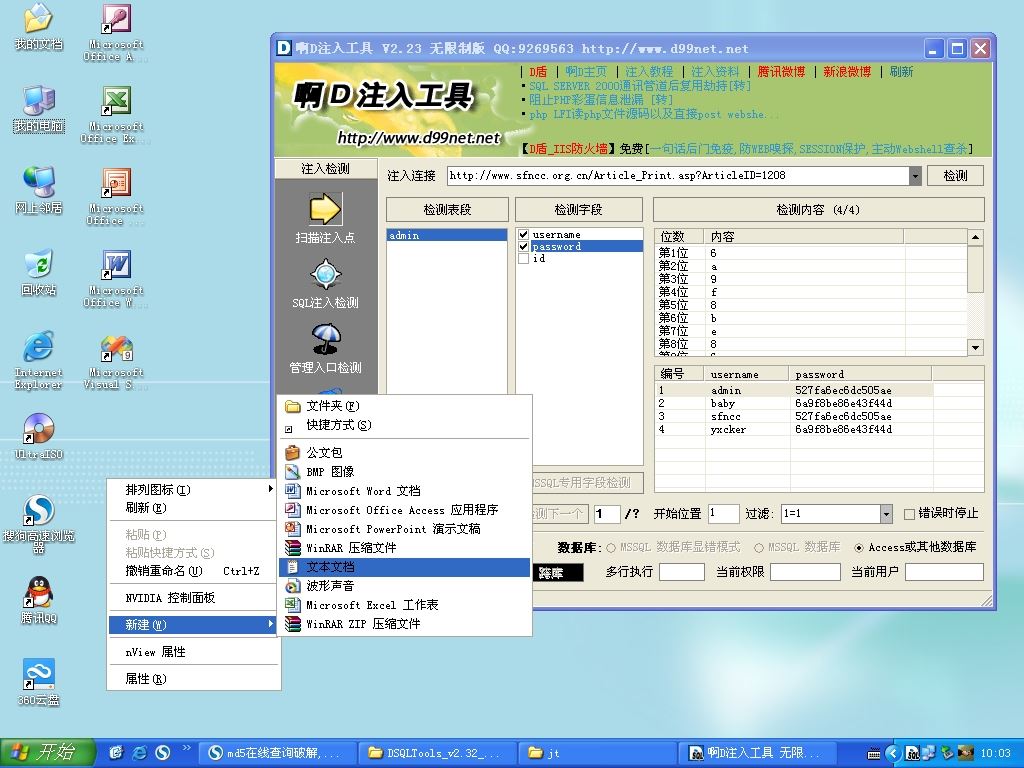
Task: Open the 管理入口检测 umbrella icon
Action: [325, 340]
